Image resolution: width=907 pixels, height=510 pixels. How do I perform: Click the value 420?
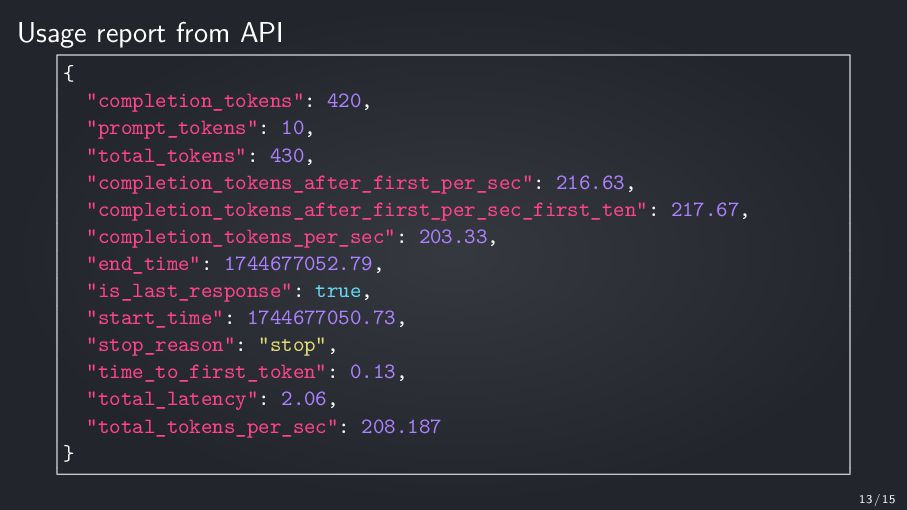344,101
